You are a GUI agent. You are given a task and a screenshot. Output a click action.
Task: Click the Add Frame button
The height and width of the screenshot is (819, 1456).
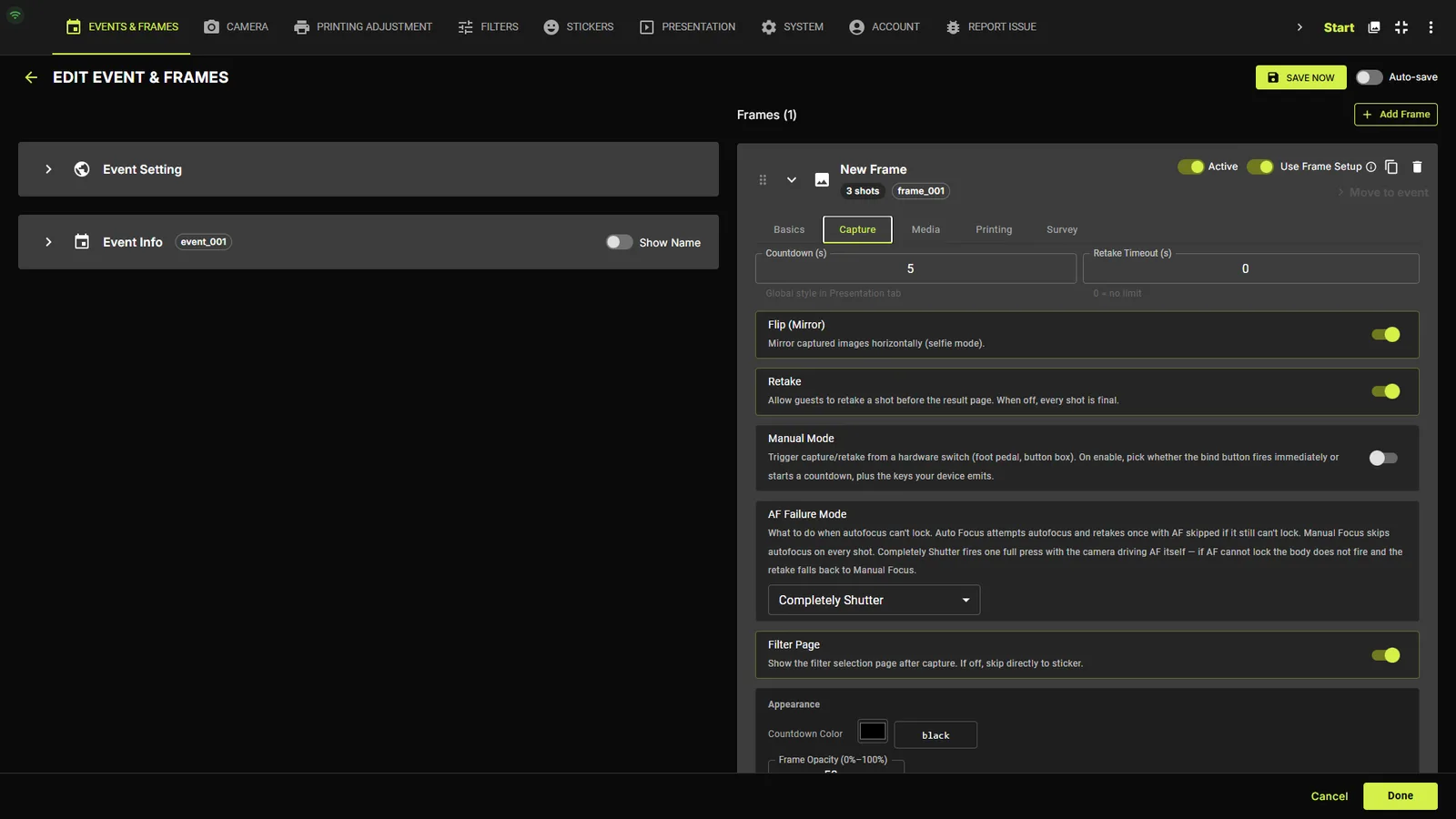(x=1396, y=115)
